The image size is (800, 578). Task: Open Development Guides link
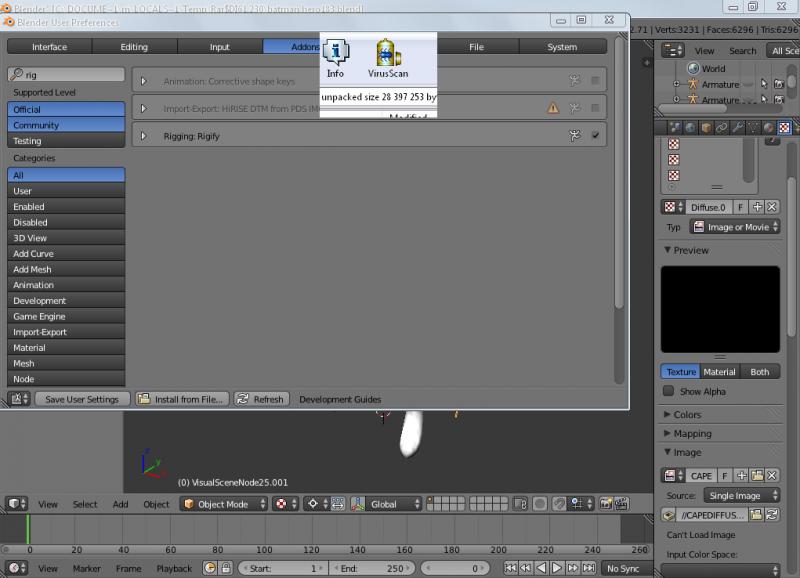340,399
